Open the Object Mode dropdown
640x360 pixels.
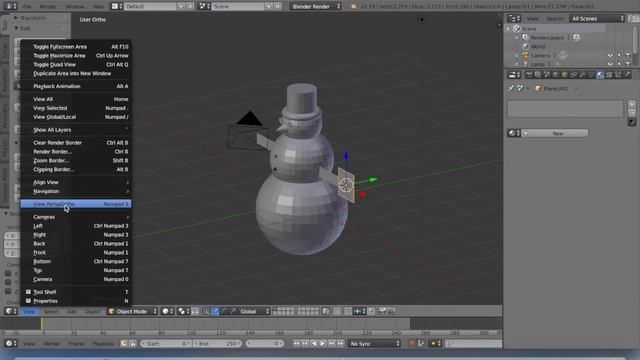(x=133, y=311)
